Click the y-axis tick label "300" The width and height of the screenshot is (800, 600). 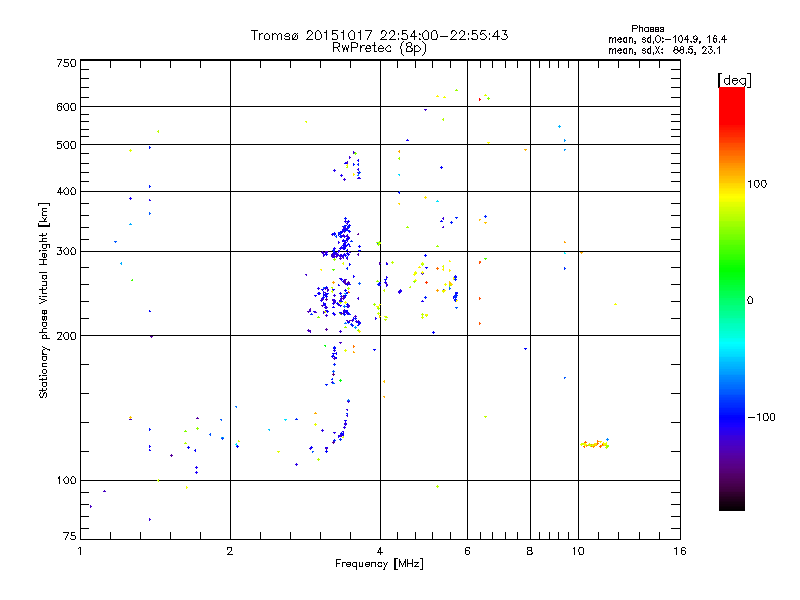tap(66, 251)
